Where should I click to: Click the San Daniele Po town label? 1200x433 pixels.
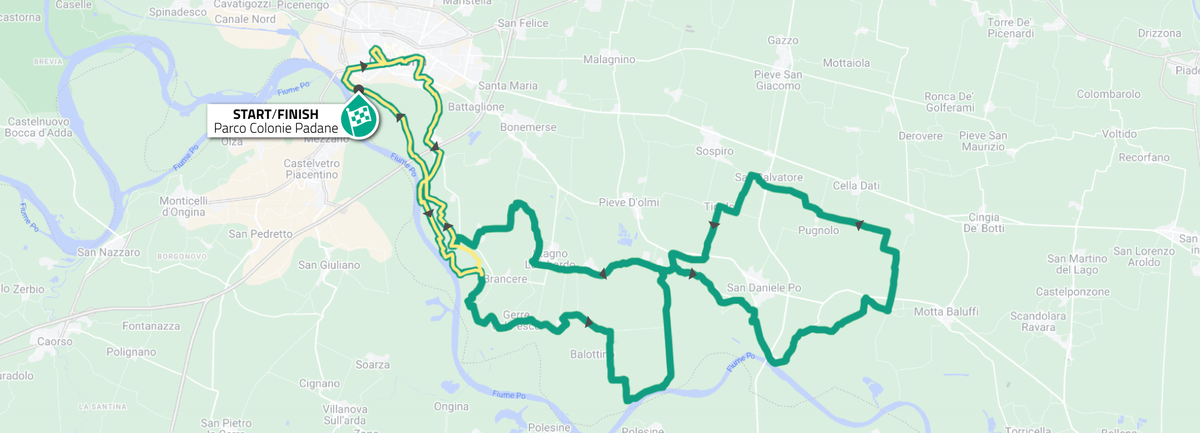click(x=765, y=288)
